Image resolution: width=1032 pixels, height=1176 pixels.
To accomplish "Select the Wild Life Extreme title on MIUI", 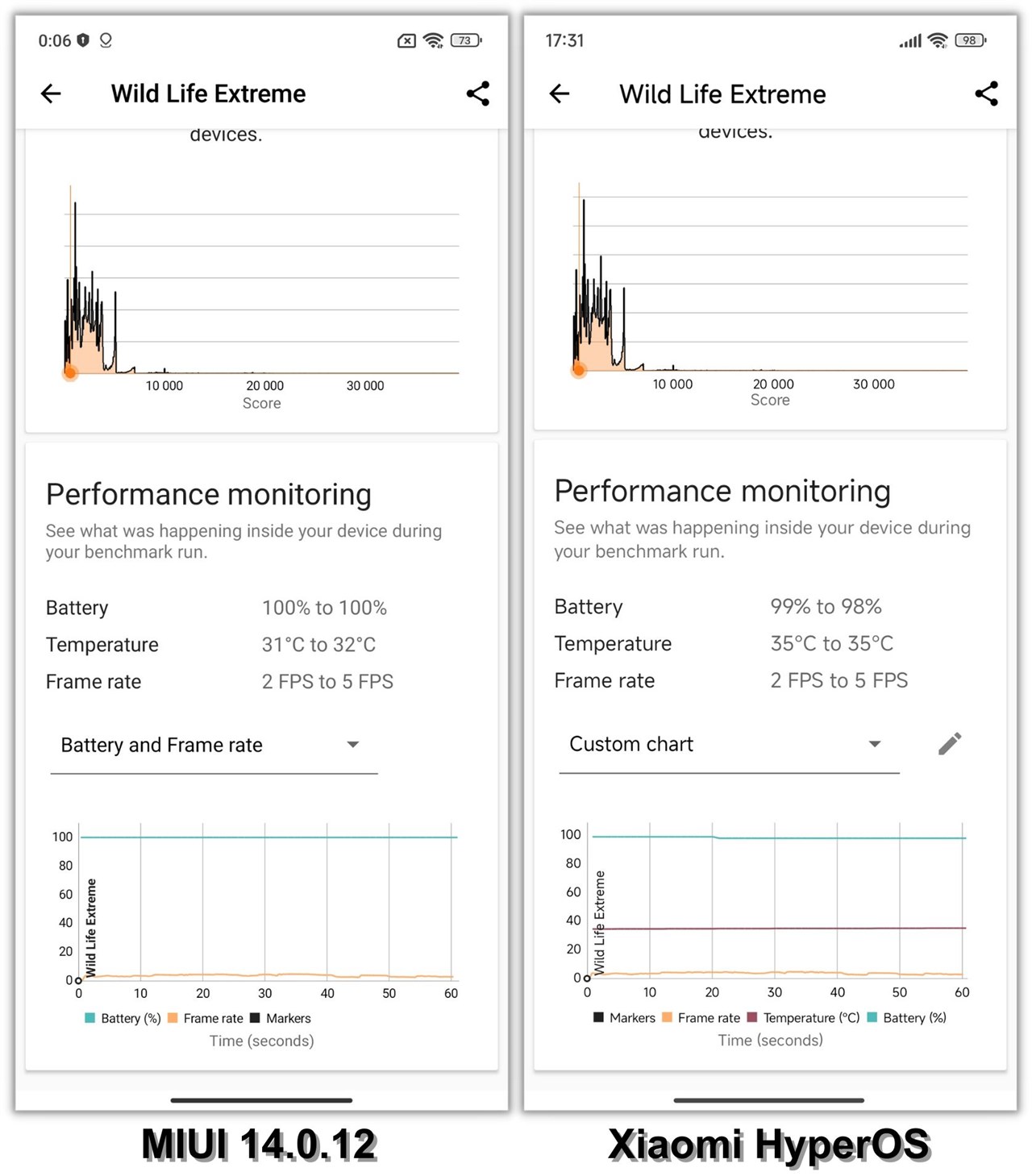I will coord(207,93).
